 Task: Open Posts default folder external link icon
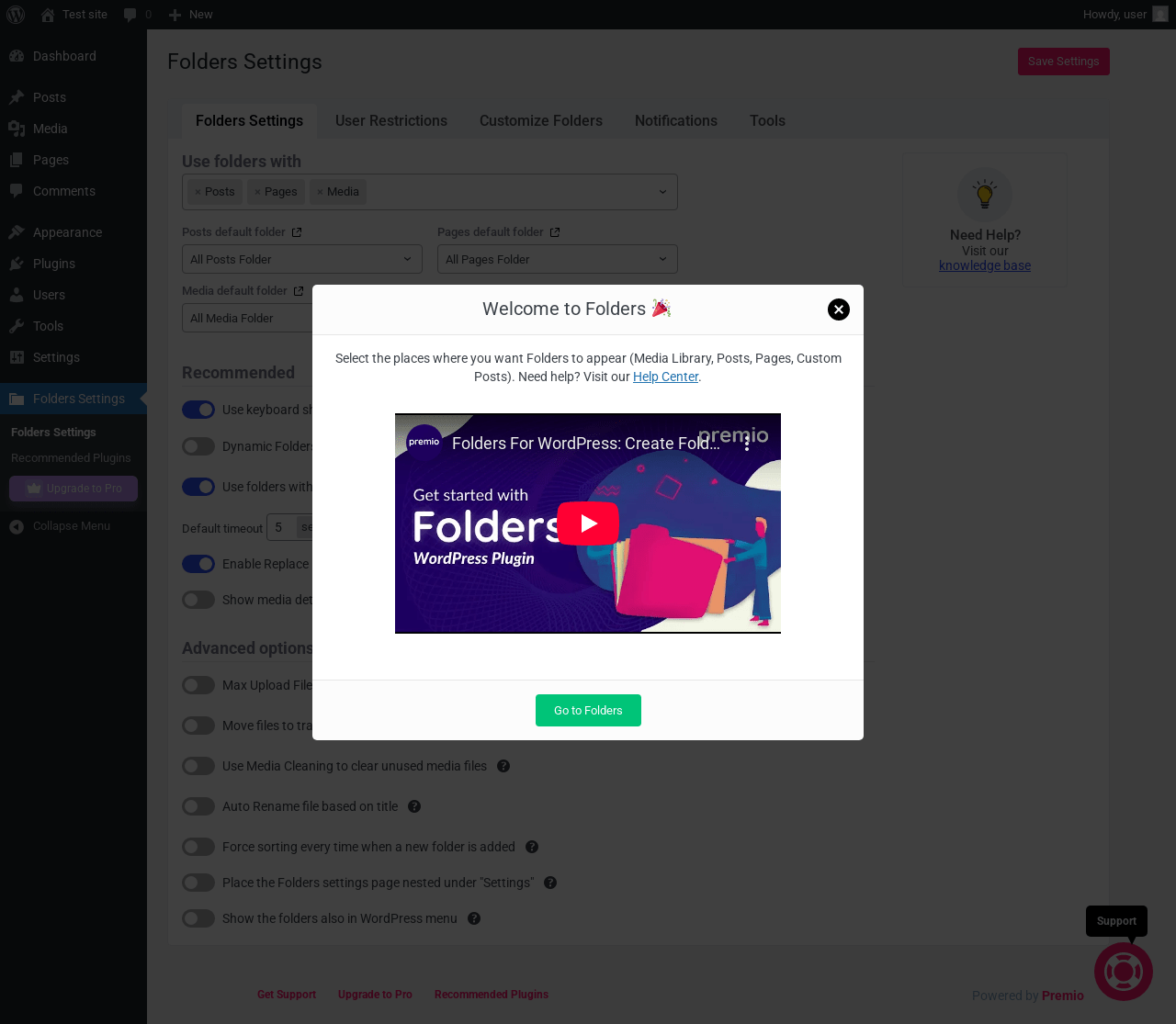click(x=297, y=232)
